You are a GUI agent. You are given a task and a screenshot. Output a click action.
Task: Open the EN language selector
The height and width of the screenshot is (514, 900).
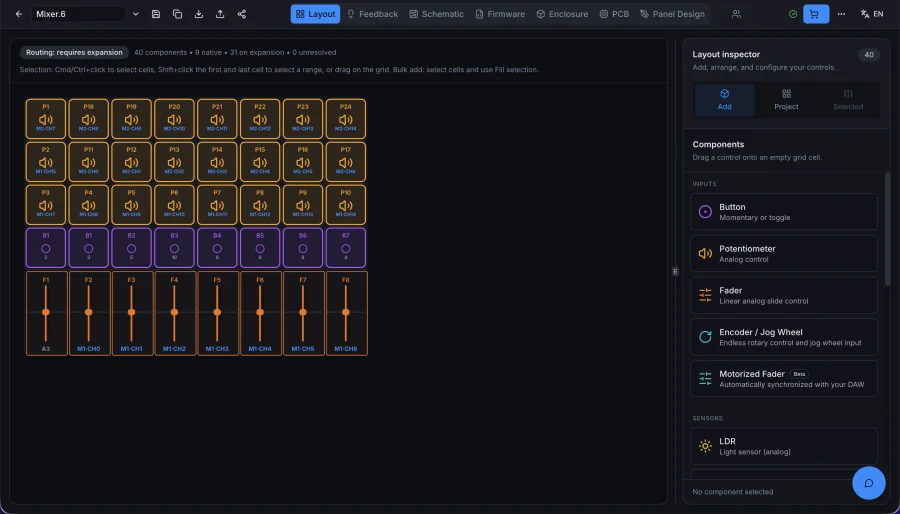(872, 14)
